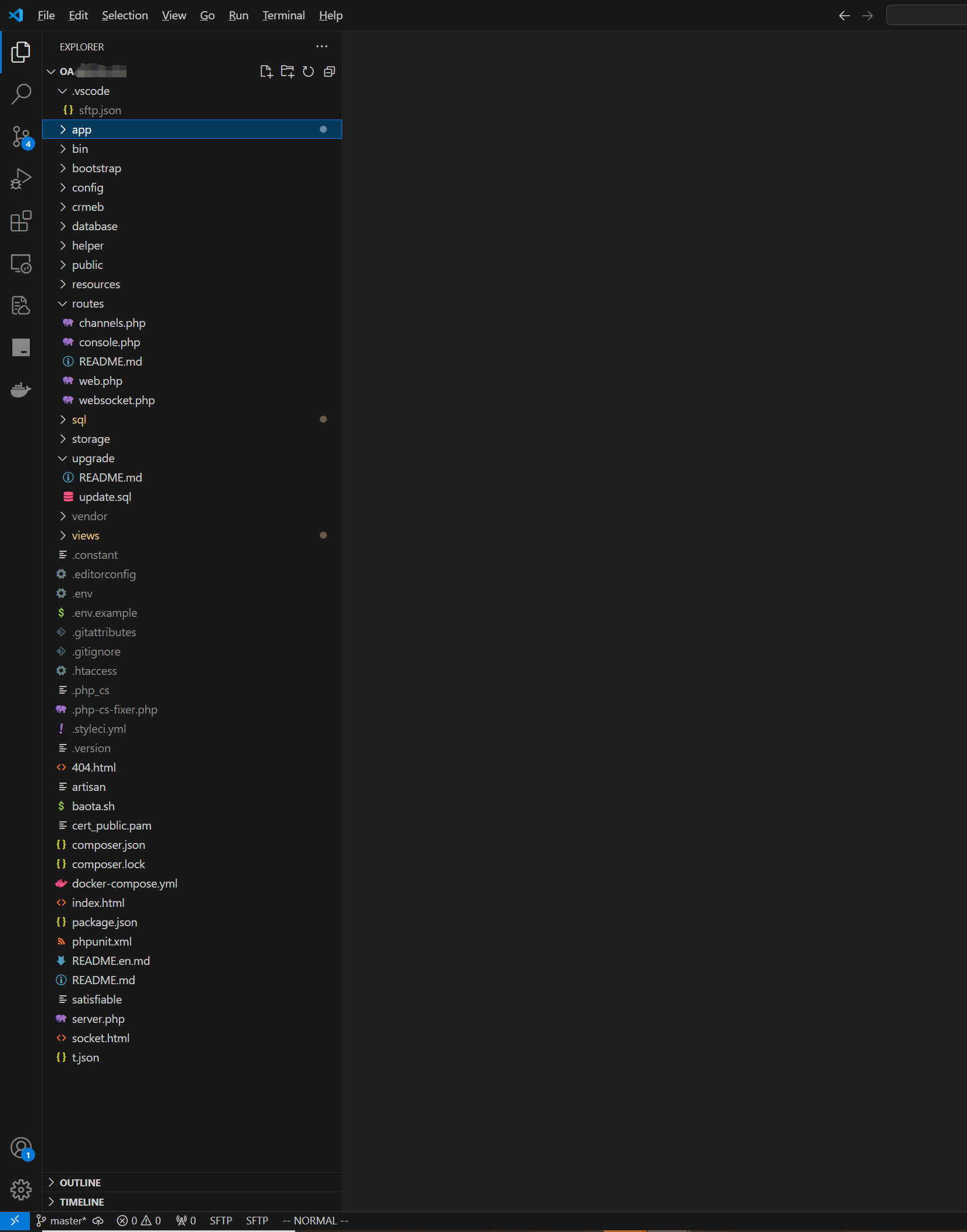Expand the views folder
Viewport: 967px width, 1232px height.
click(x=192, y=535)
